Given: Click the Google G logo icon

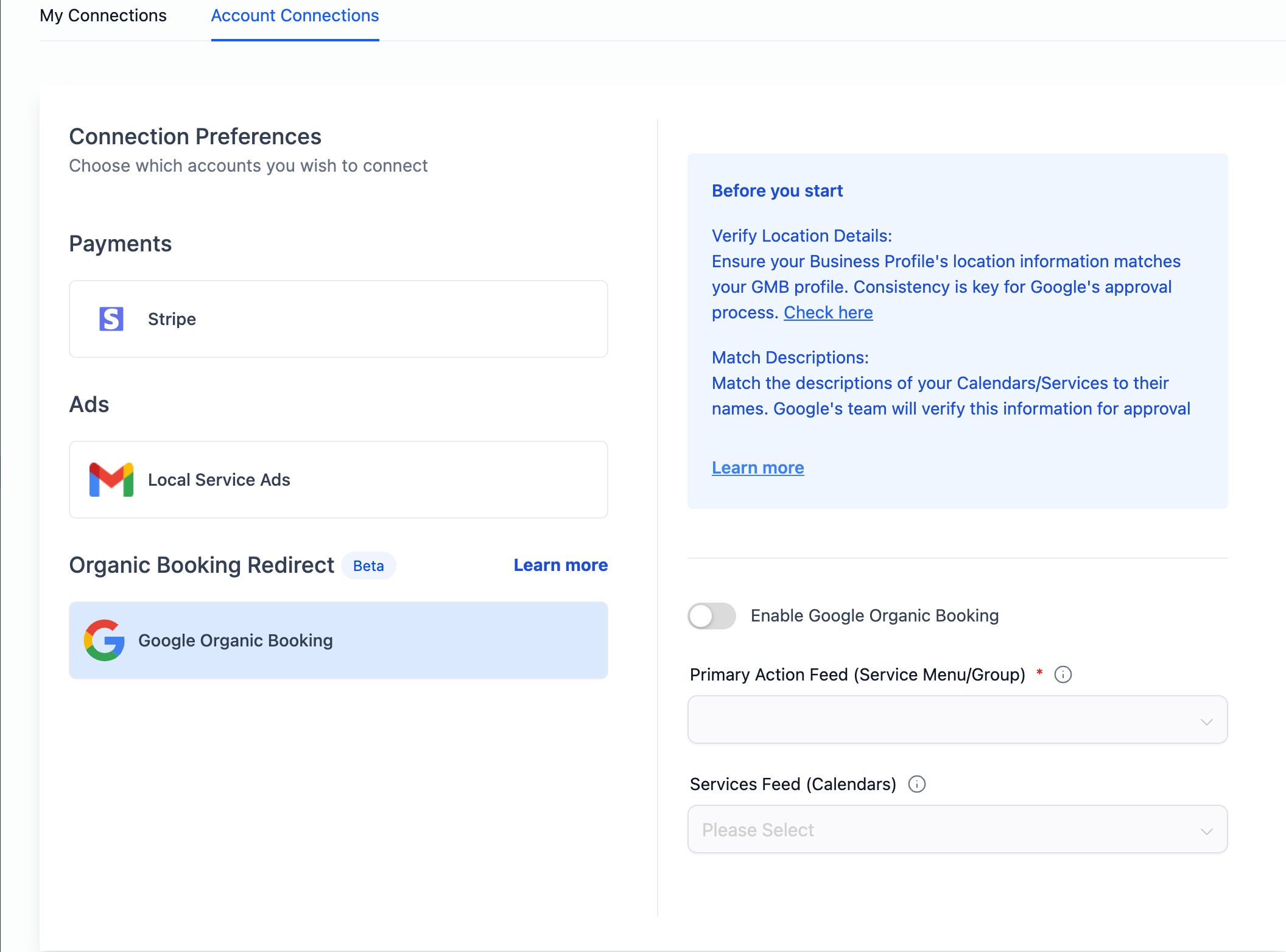Looking at the screenshot, I should (x=105, y=640).
